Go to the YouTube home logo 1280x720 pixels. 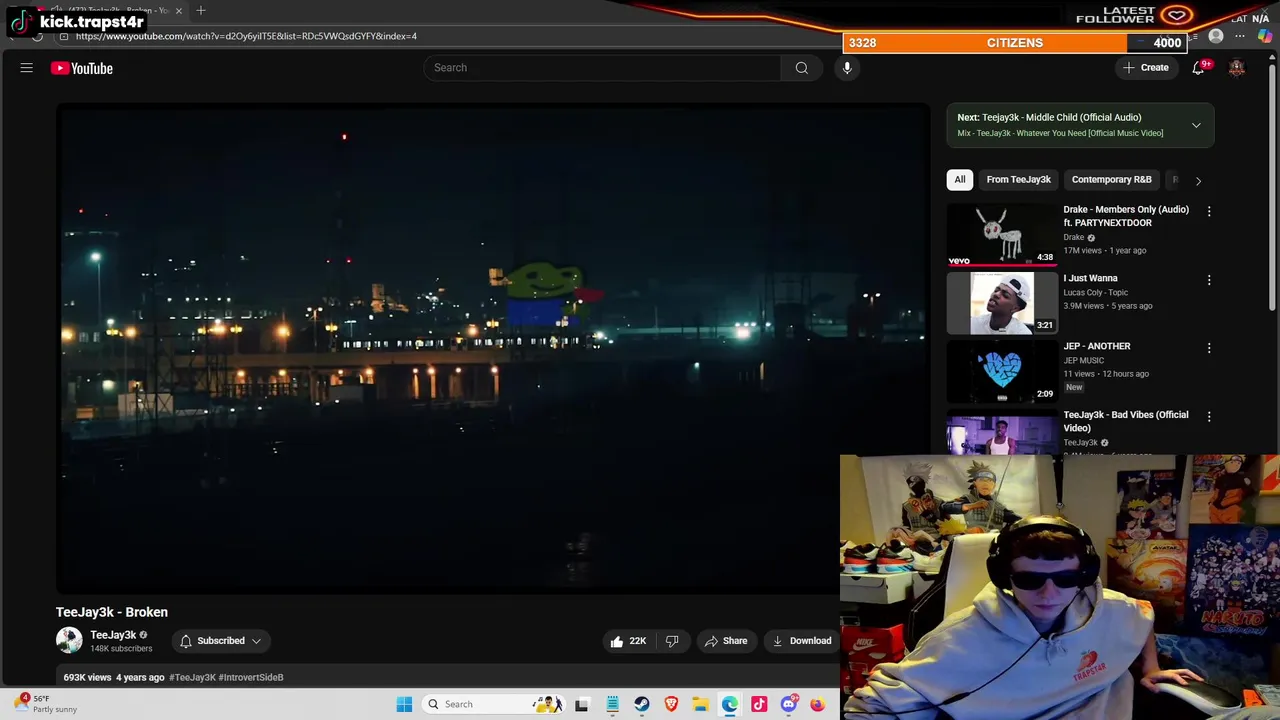(x=82, y=68)
